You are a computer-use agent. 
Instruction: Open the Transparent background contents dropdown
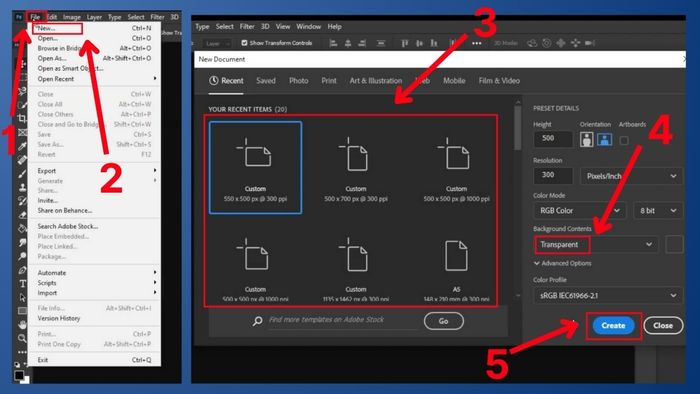point(596,245)
